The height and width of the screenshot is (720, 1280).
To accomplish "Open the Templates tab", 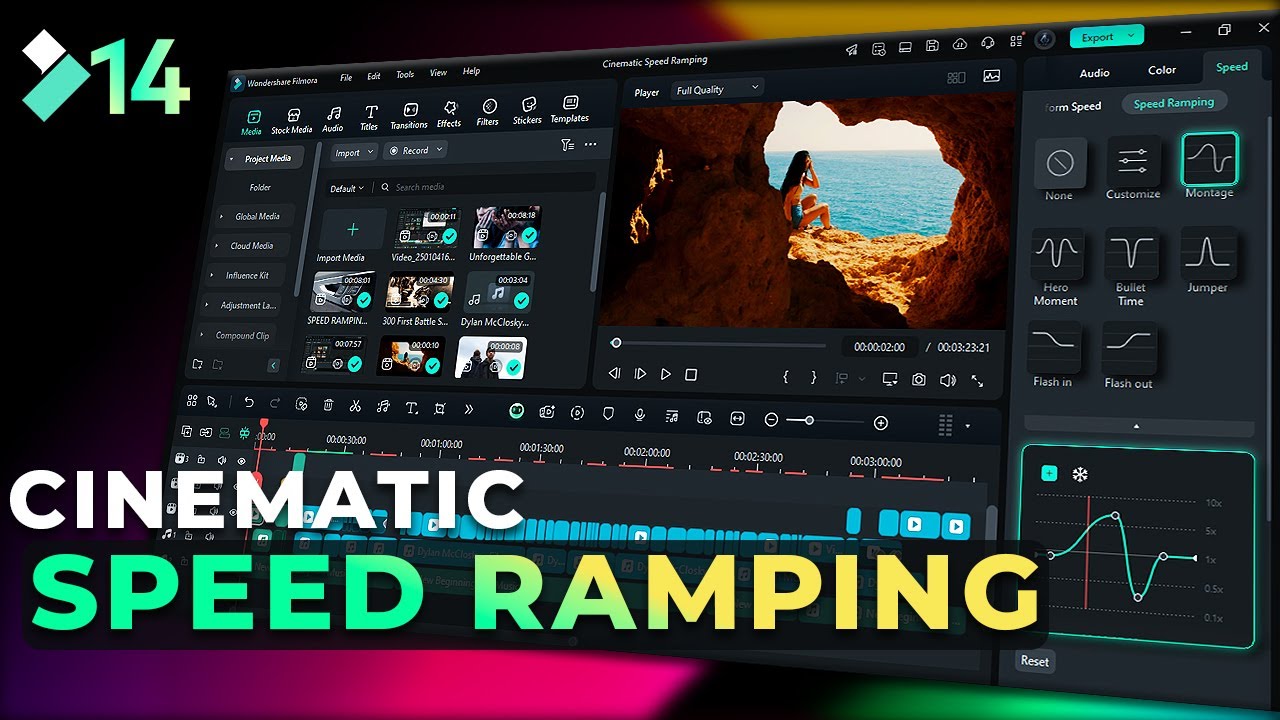I will [x=570, y=109].
